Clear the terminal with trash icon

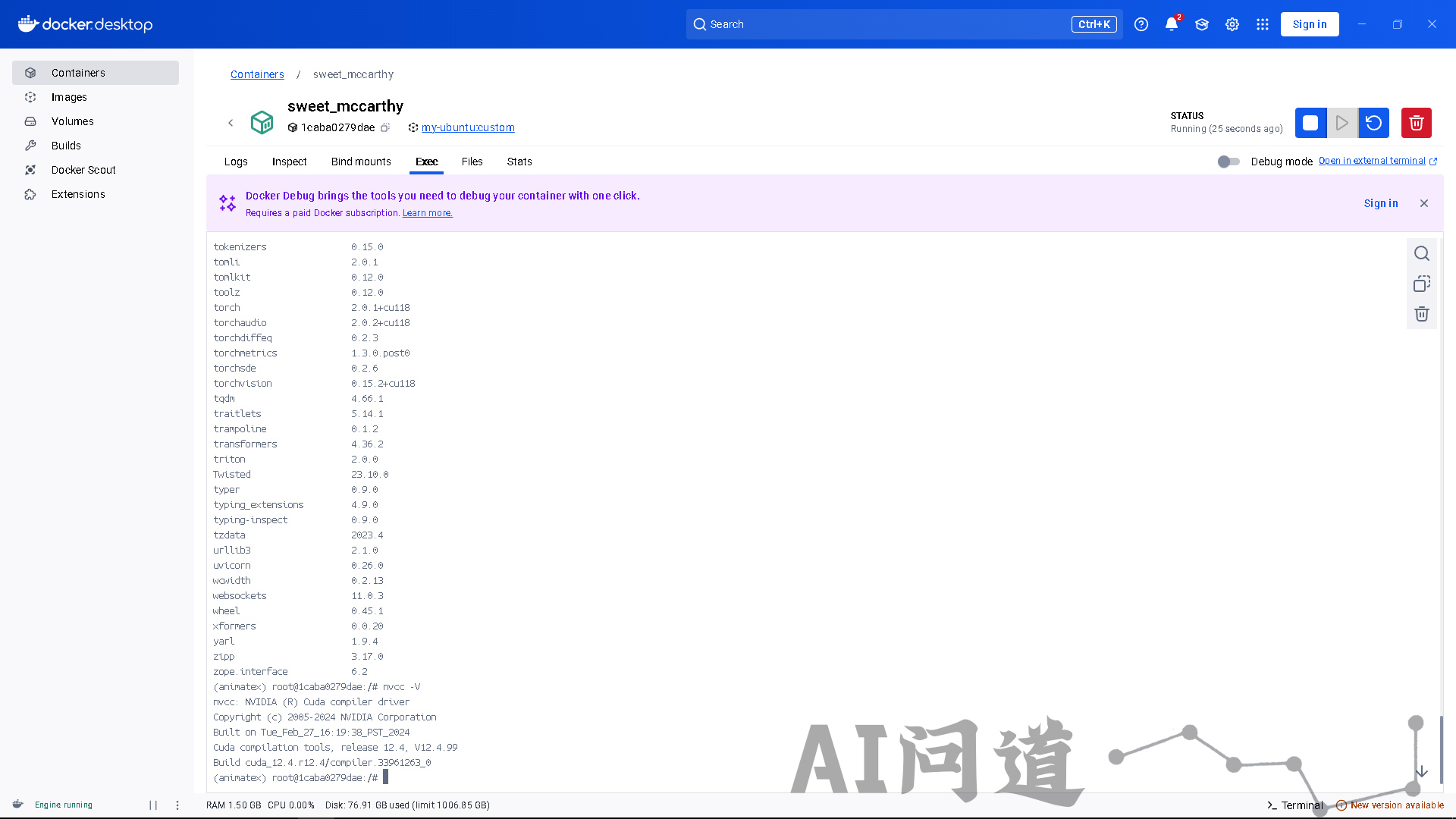(x=1422, y=314)
